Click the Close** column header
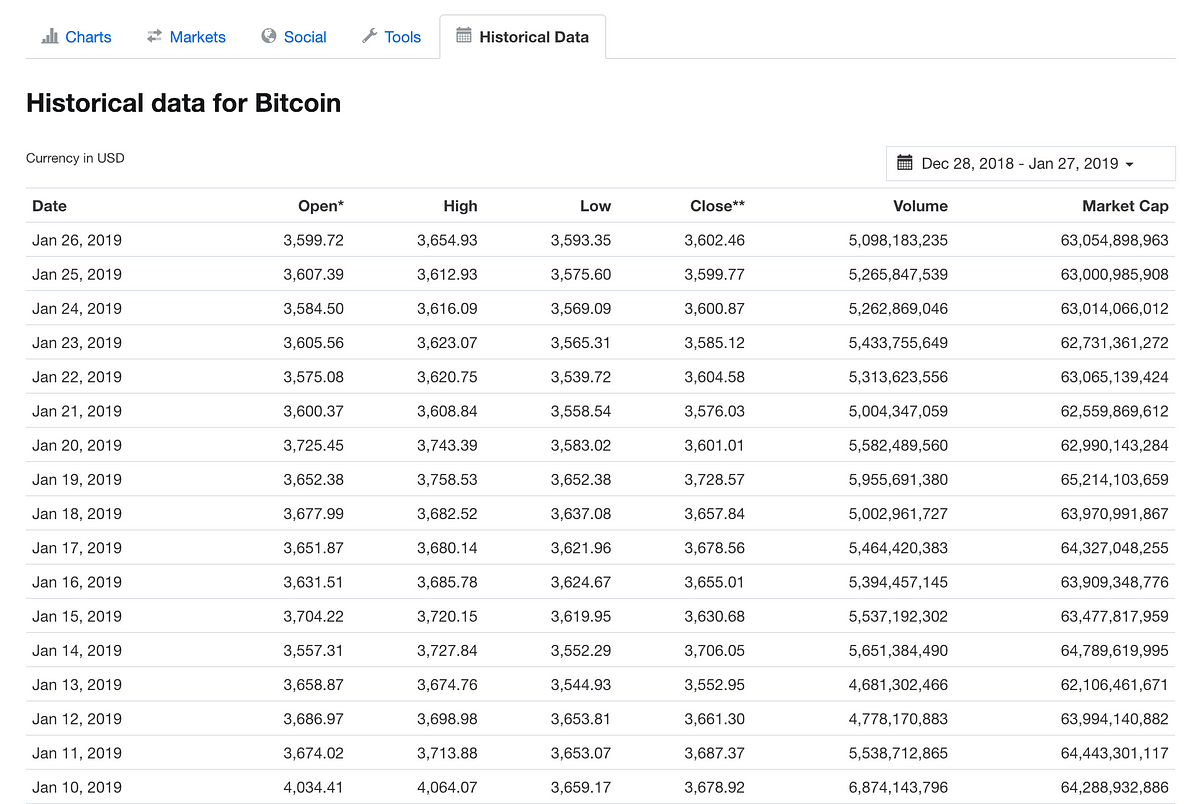The width and height of the screenshot is (1200, 804). point(717,206)
